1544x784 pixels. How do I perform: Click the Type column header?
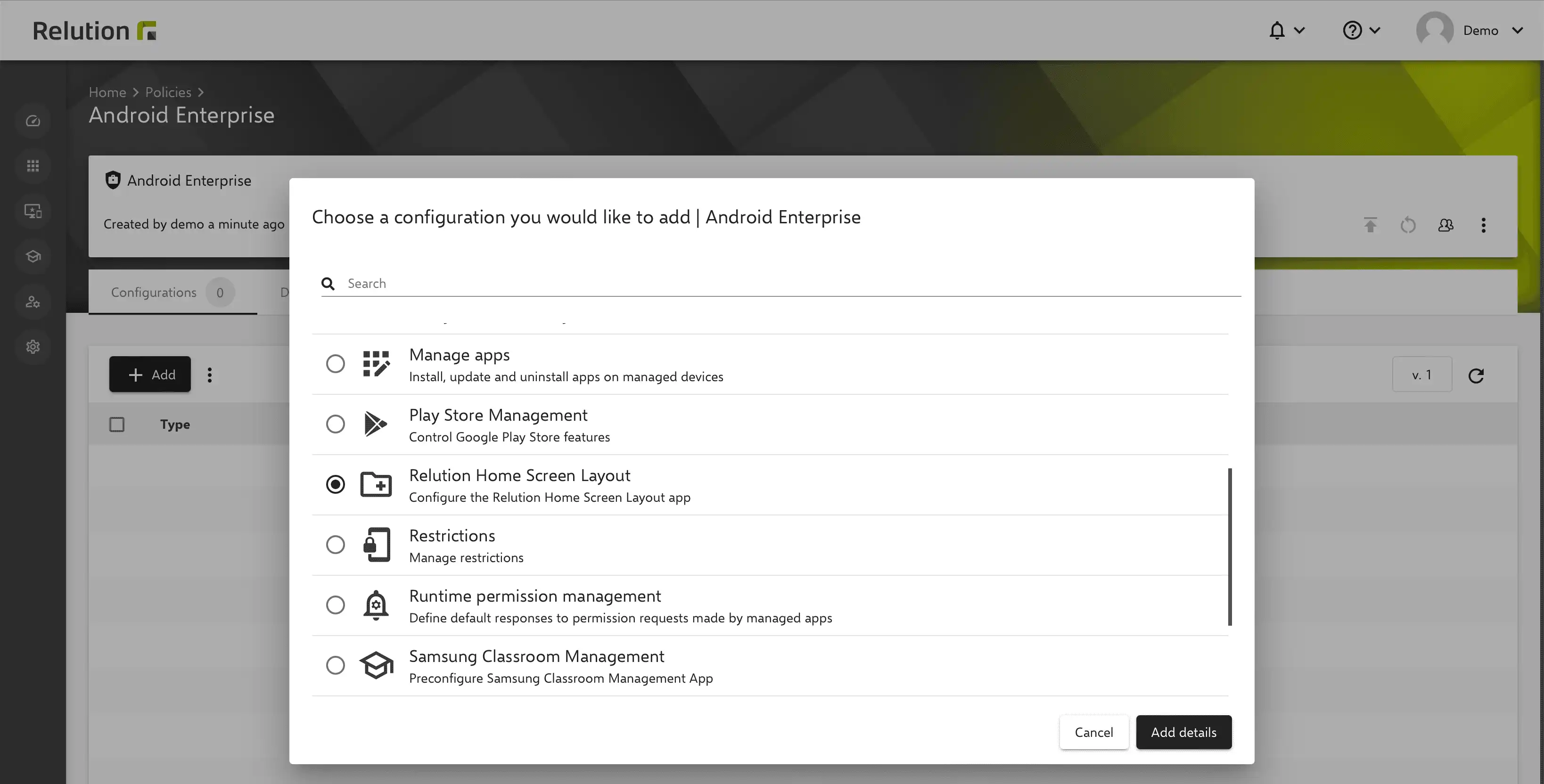pos(175,425)
